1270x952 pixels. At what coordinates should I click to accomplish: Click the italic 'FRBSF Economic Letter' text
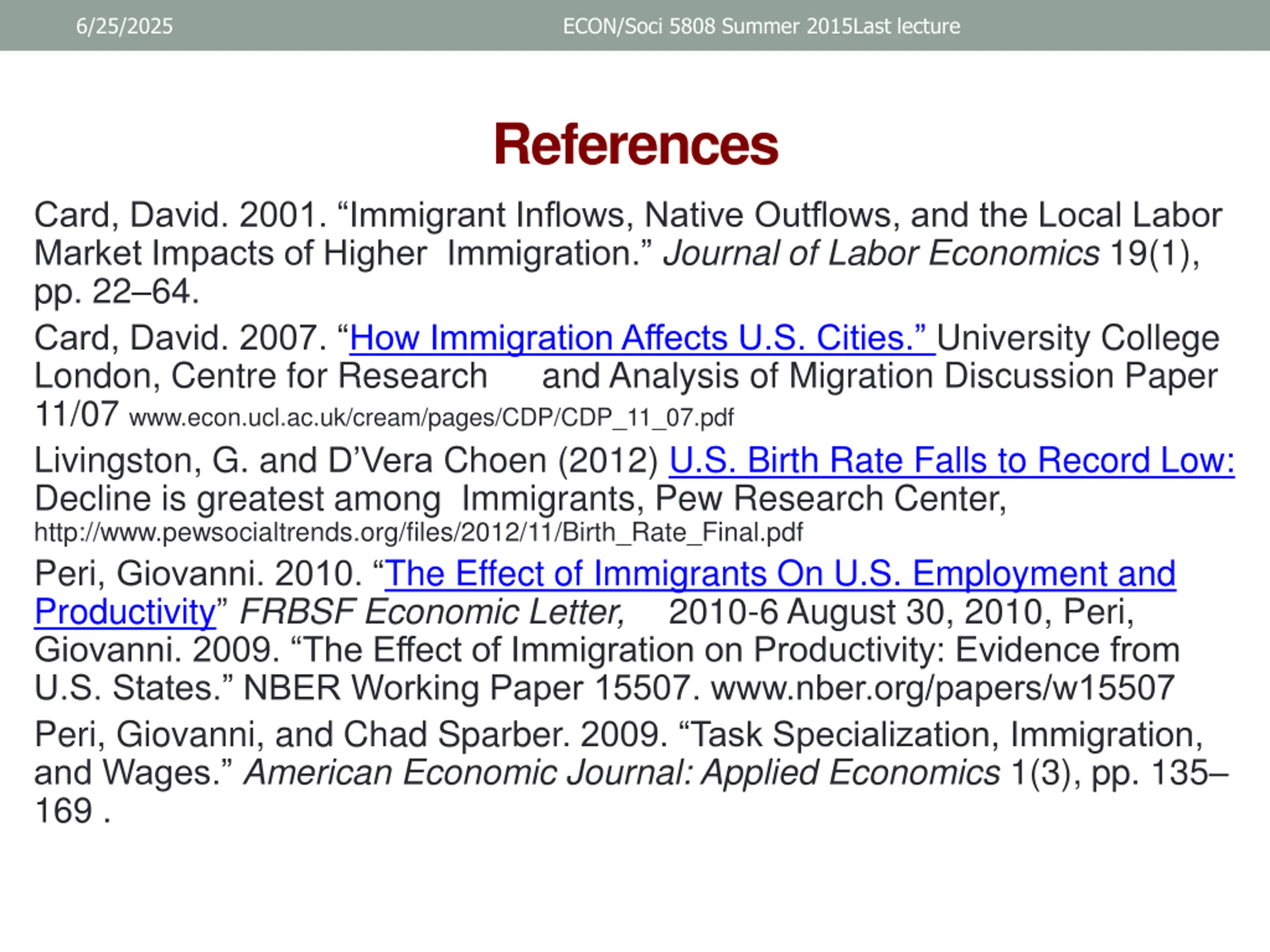click(x=432, y=612)
